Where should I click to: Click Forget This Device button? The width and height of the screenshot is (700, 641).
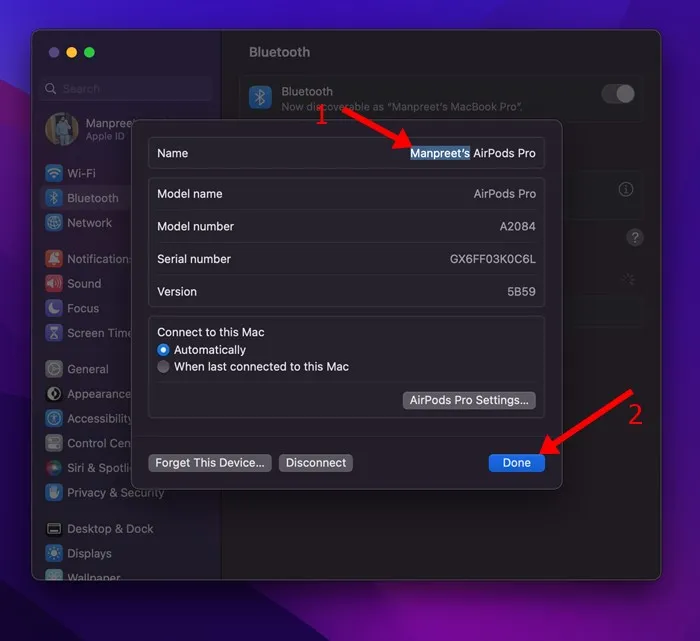pyautogui.click(x=210, y=463)
